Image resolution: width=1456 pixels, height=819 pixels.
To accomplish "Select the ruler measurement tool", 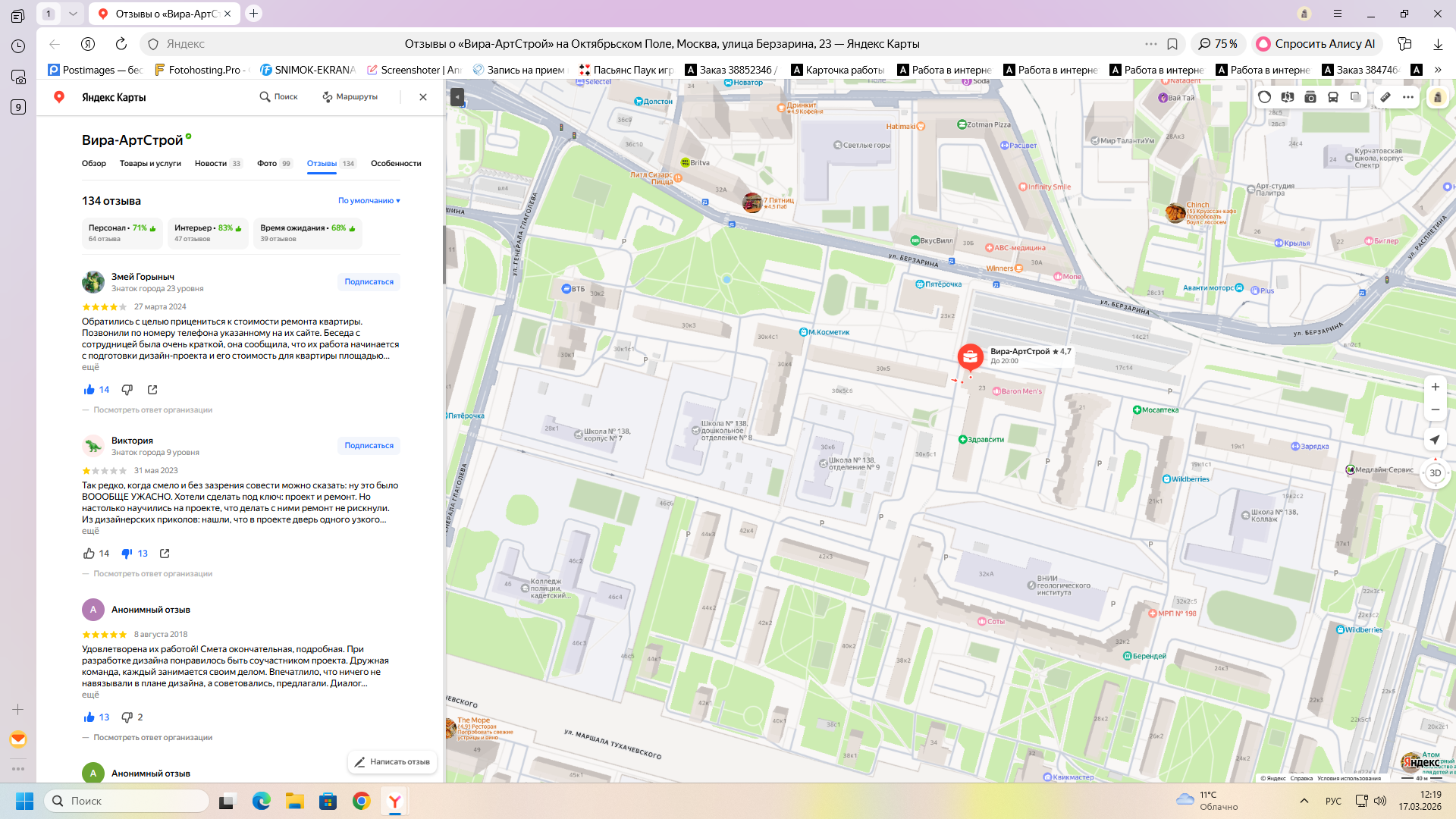I will (x=1385, y=97).
